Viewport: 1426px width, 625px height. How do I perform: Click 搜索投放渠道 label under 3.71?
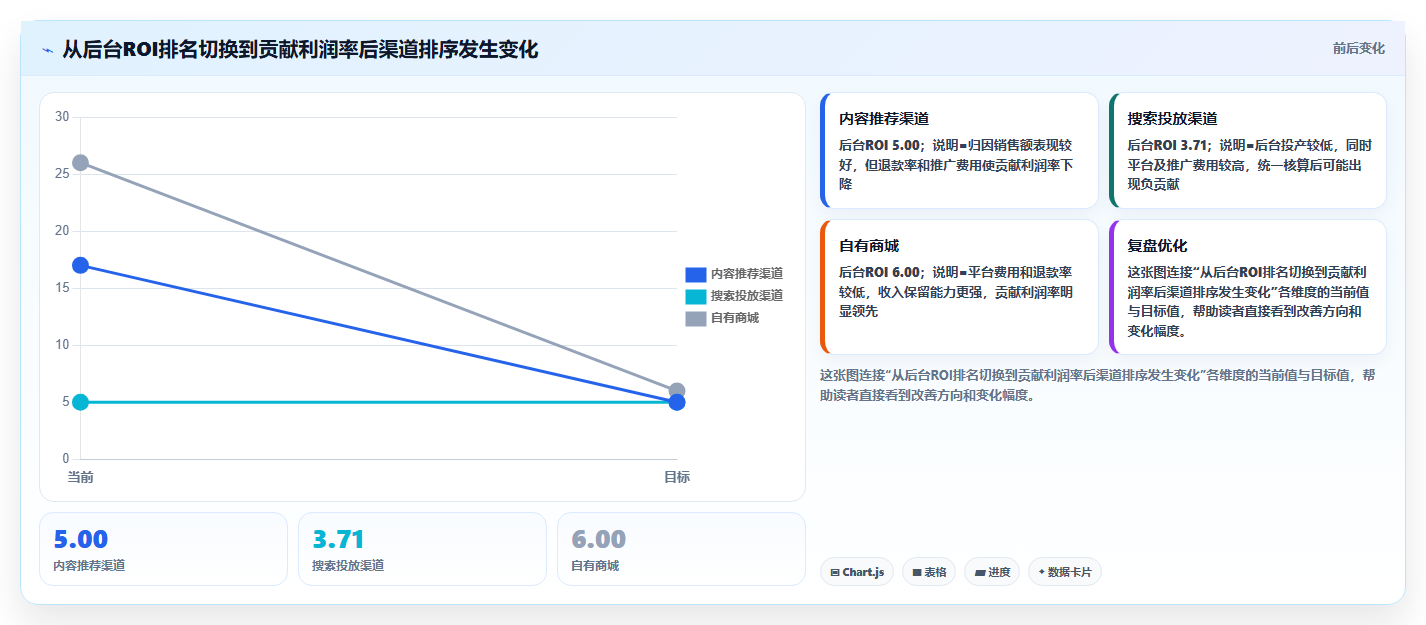(x=348, y=565)
